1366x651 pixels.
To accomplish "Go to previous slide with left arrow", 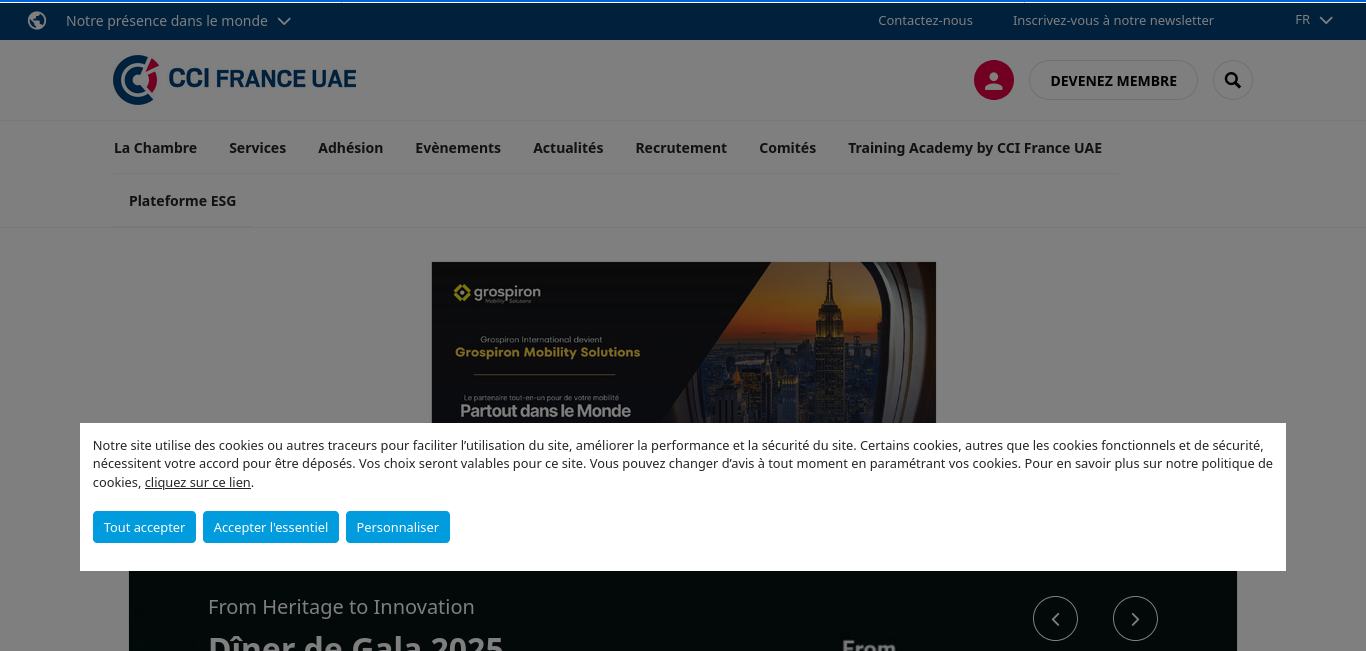I will coord(1055,619).
